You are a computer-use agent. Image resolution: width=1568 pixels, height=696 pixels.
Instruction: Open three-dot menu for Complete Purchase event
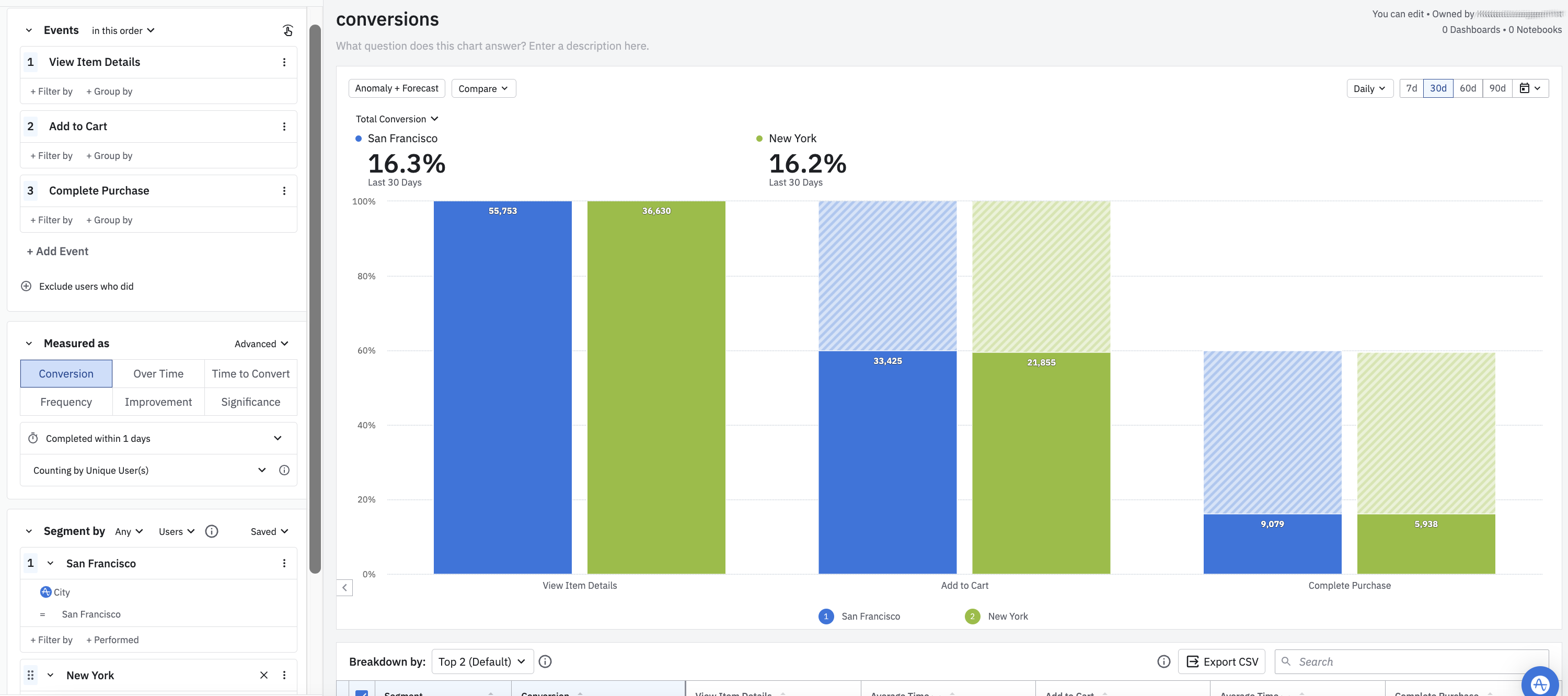point(284,190)
